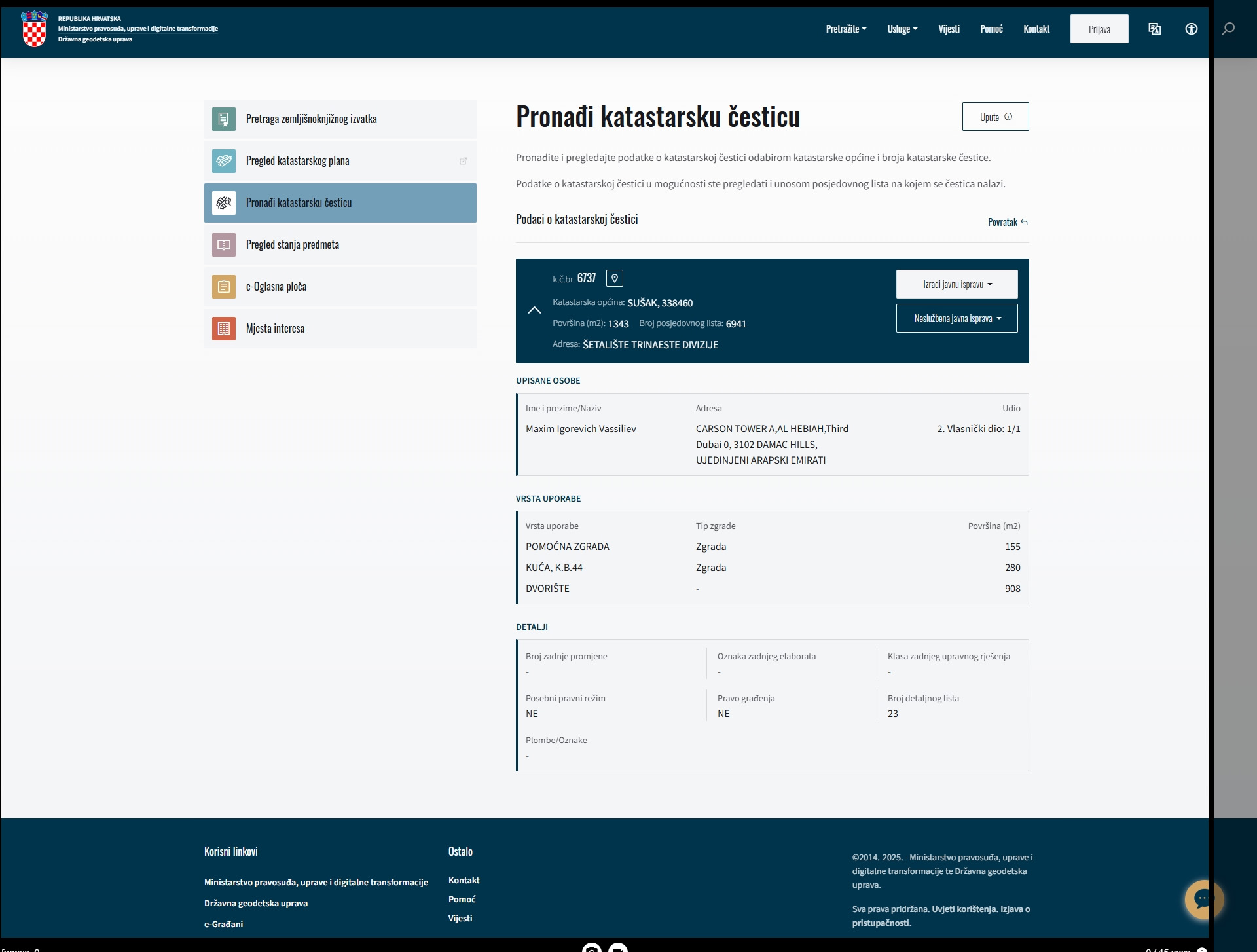Open the chat bubble assistant
Viewport: 1257px width, 952px height.
coord(1204,900)
